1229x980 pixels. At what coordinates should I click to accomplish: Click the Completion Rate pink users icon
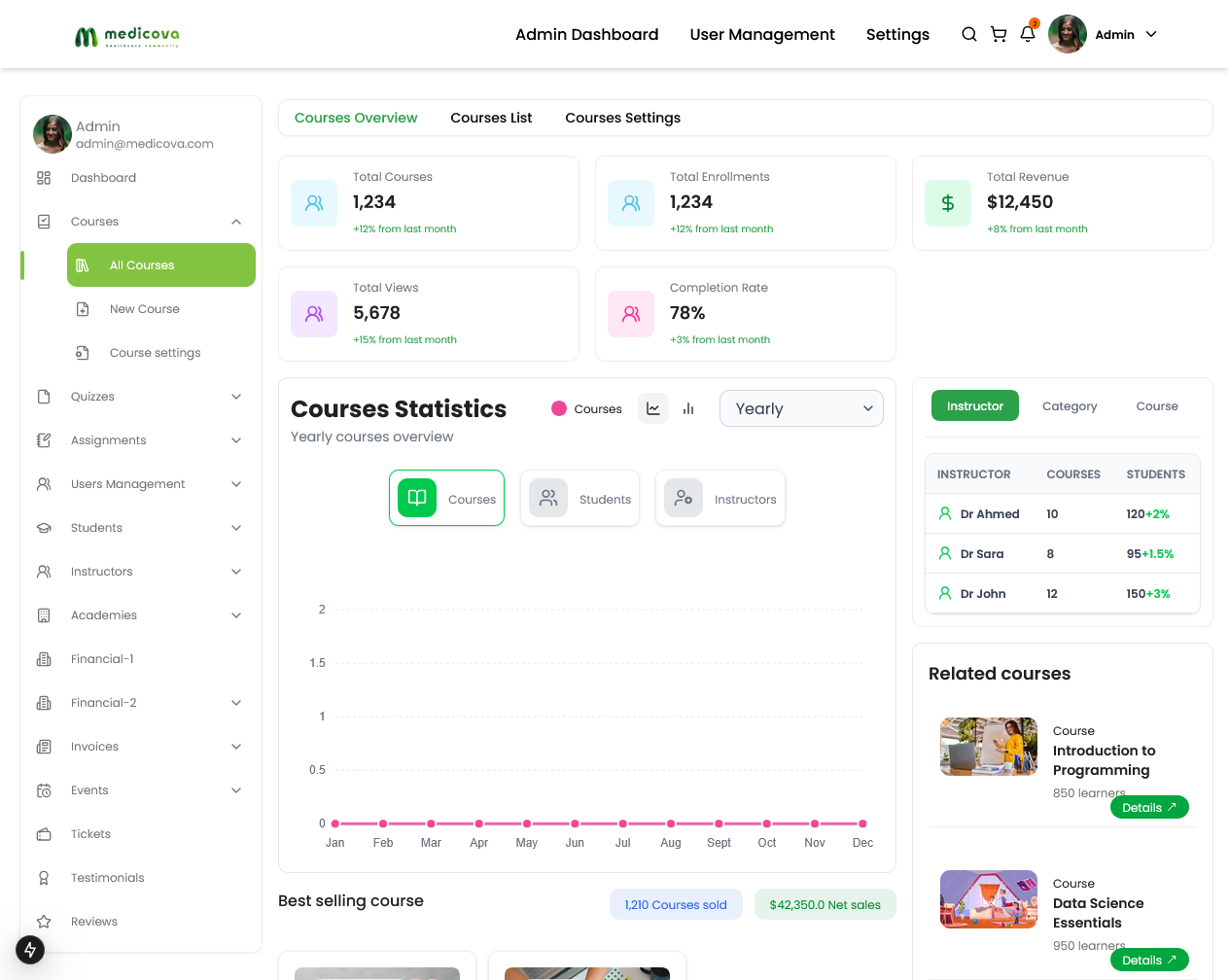[x=631, y=314]
